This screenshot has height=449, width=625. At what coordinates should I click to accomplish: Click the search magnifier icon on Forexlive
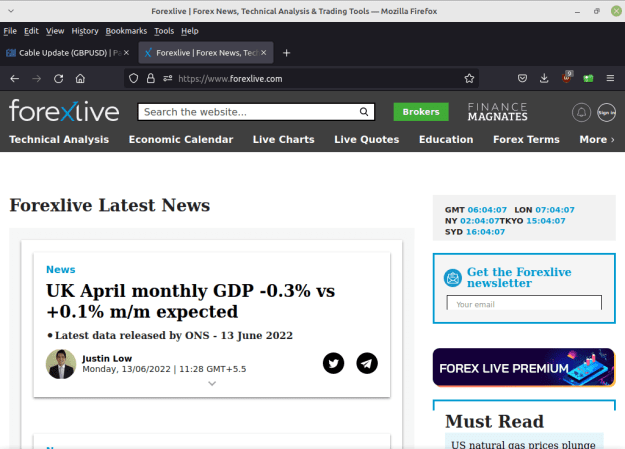point(364,112)
